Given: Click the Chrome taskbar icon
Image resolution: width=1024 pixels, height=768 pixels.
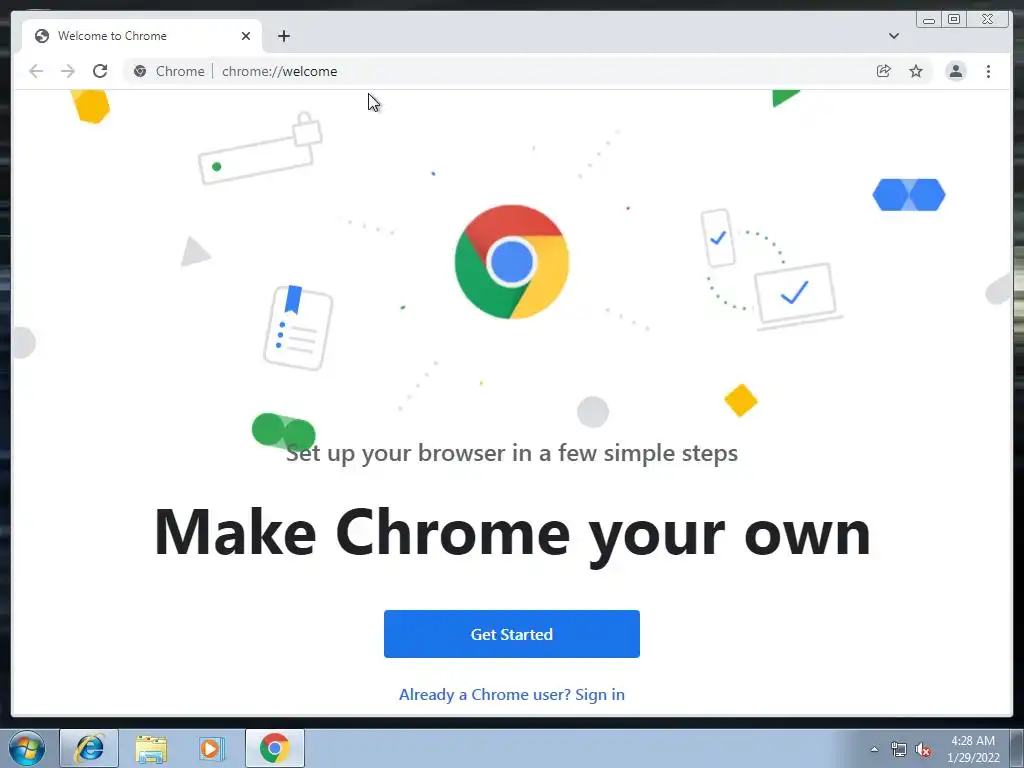Looking at the screenshot, I should [275, 748].
